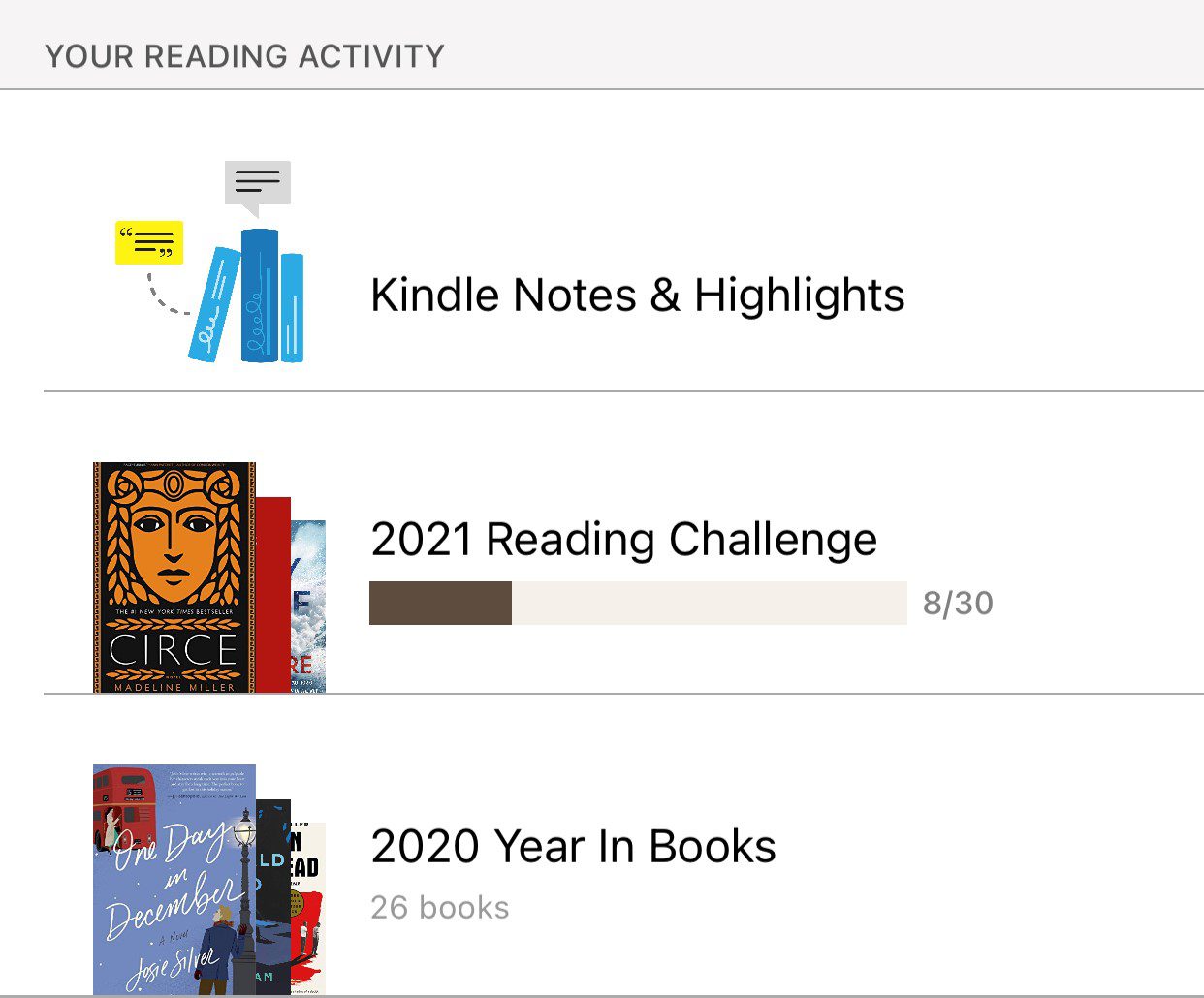Click the white and red cover in 2020 stack
Image resolution: width=1204 pixels, height=998 pixels.
click(308, 911)
